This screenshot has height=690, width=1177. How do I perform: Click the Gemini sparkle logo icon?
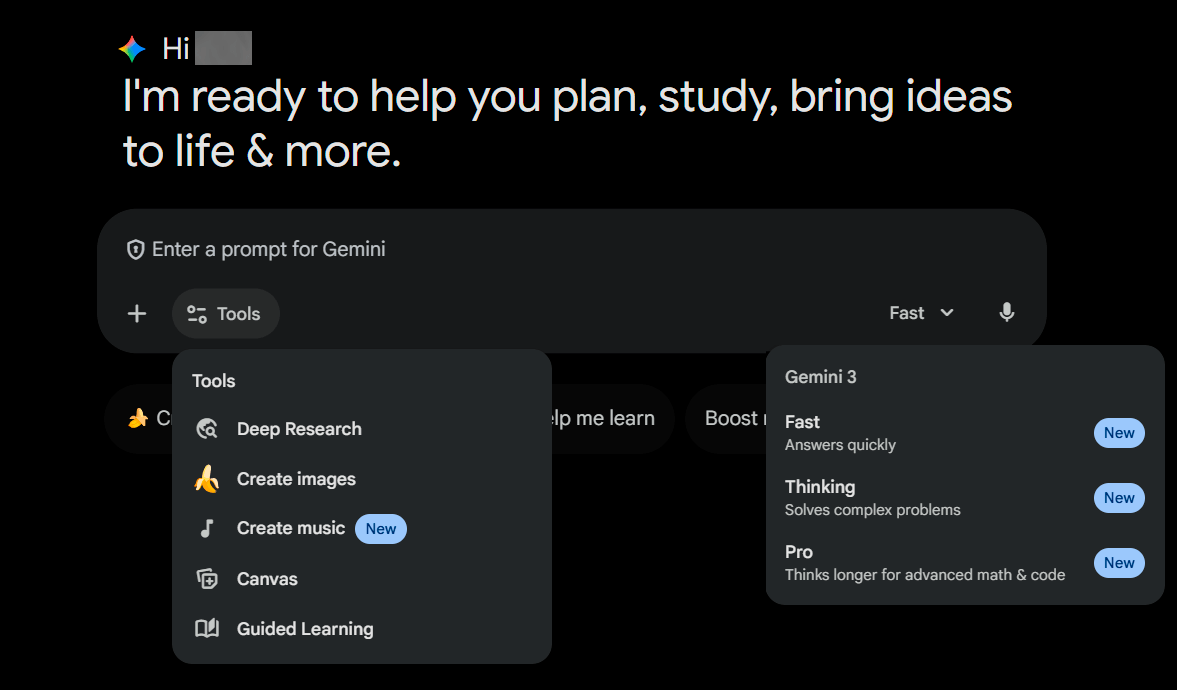coord(132,49)
